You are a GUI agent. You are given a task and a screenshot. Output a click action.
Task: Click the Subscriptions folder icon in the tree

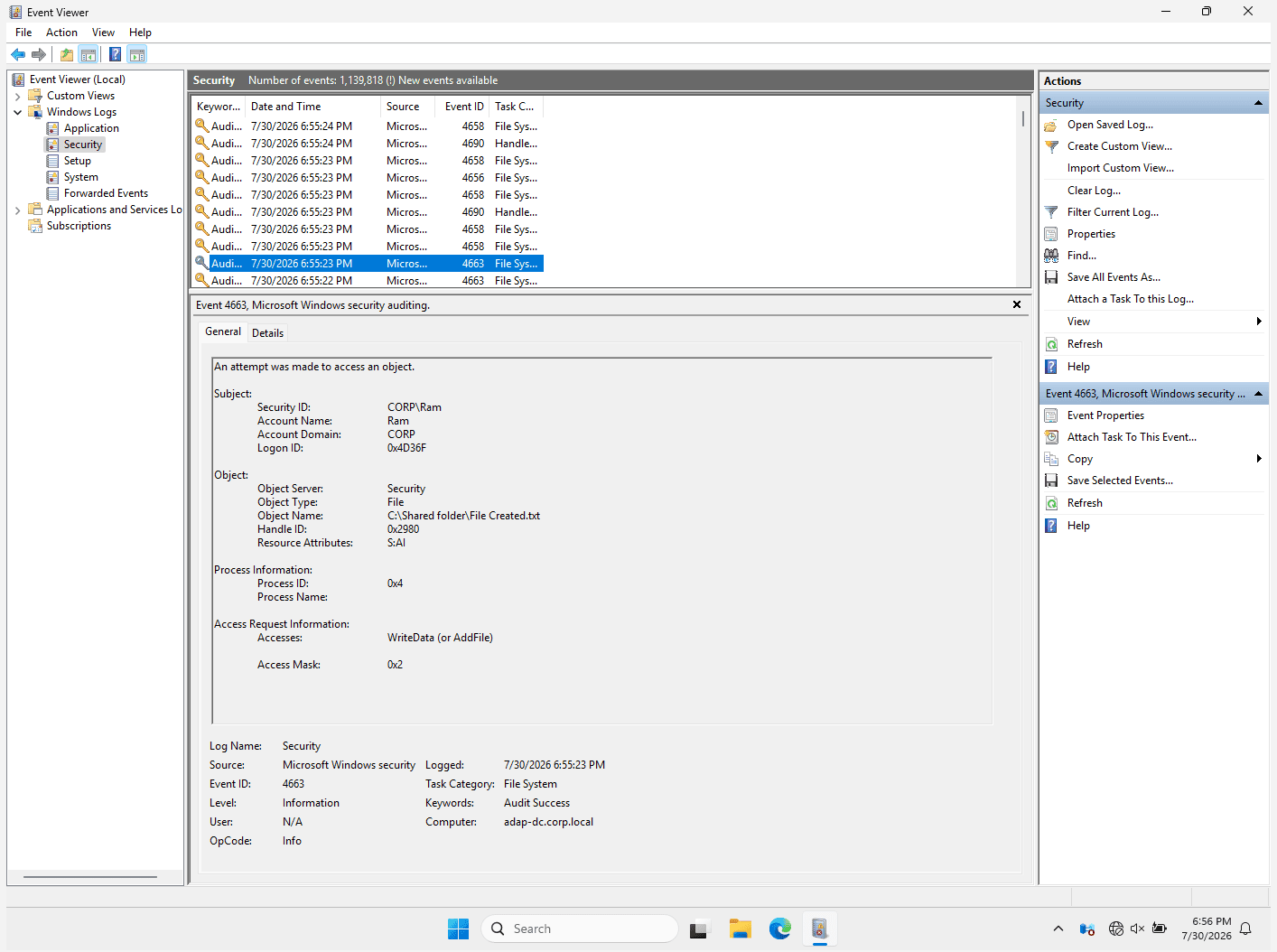click(36, 226)
